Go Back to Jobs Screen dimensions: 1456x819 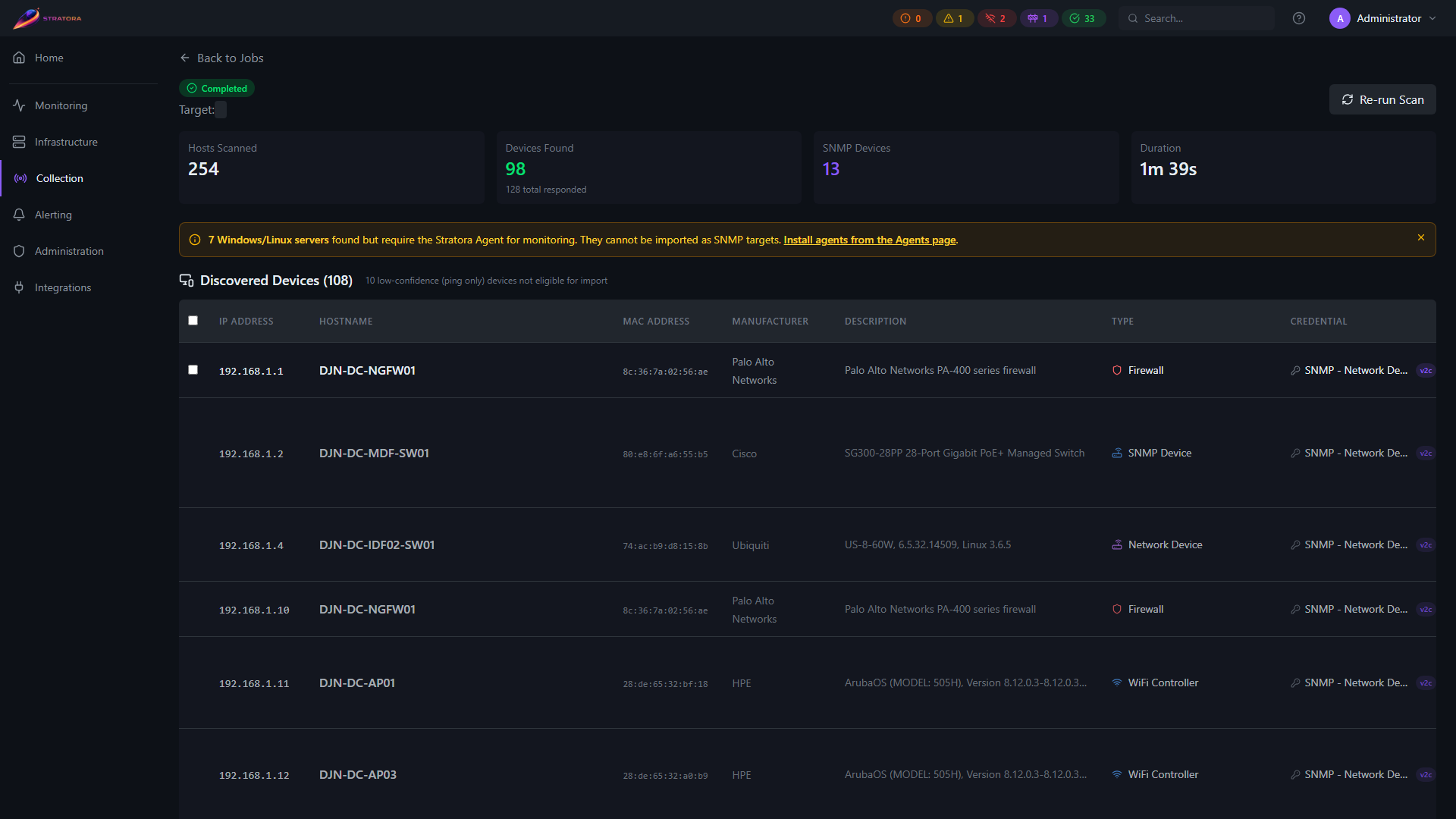pyautogui.click(x=221, y=58)
